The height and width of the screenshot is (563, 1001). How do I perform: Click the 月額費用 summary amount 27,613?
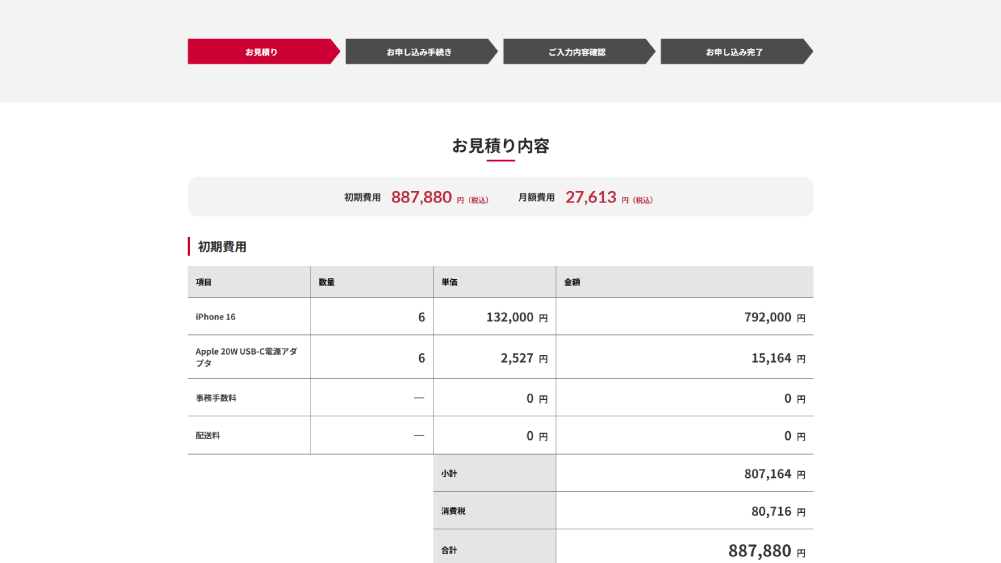[591, 197]
